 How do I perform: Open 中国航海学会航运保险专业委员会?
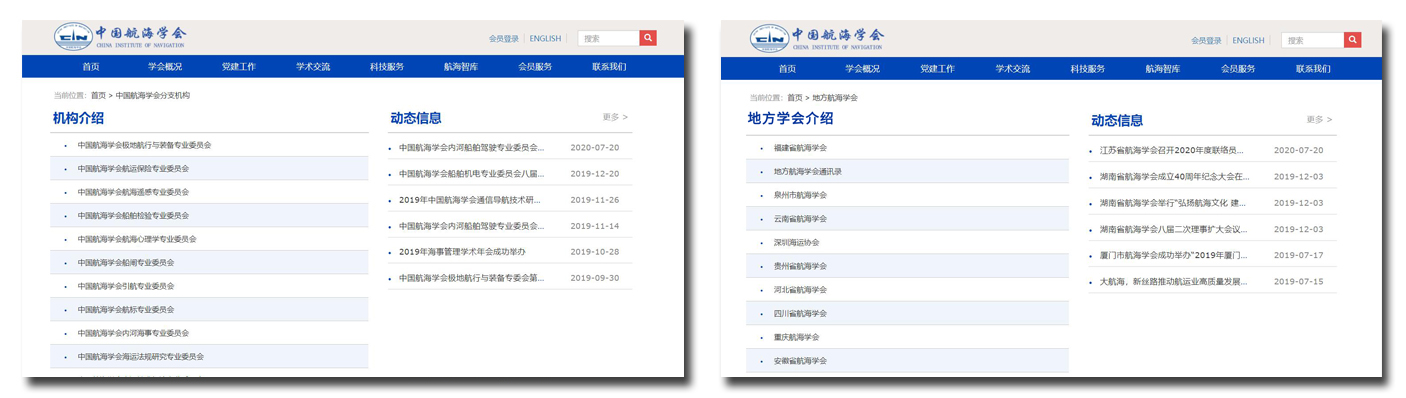point(133,168)
